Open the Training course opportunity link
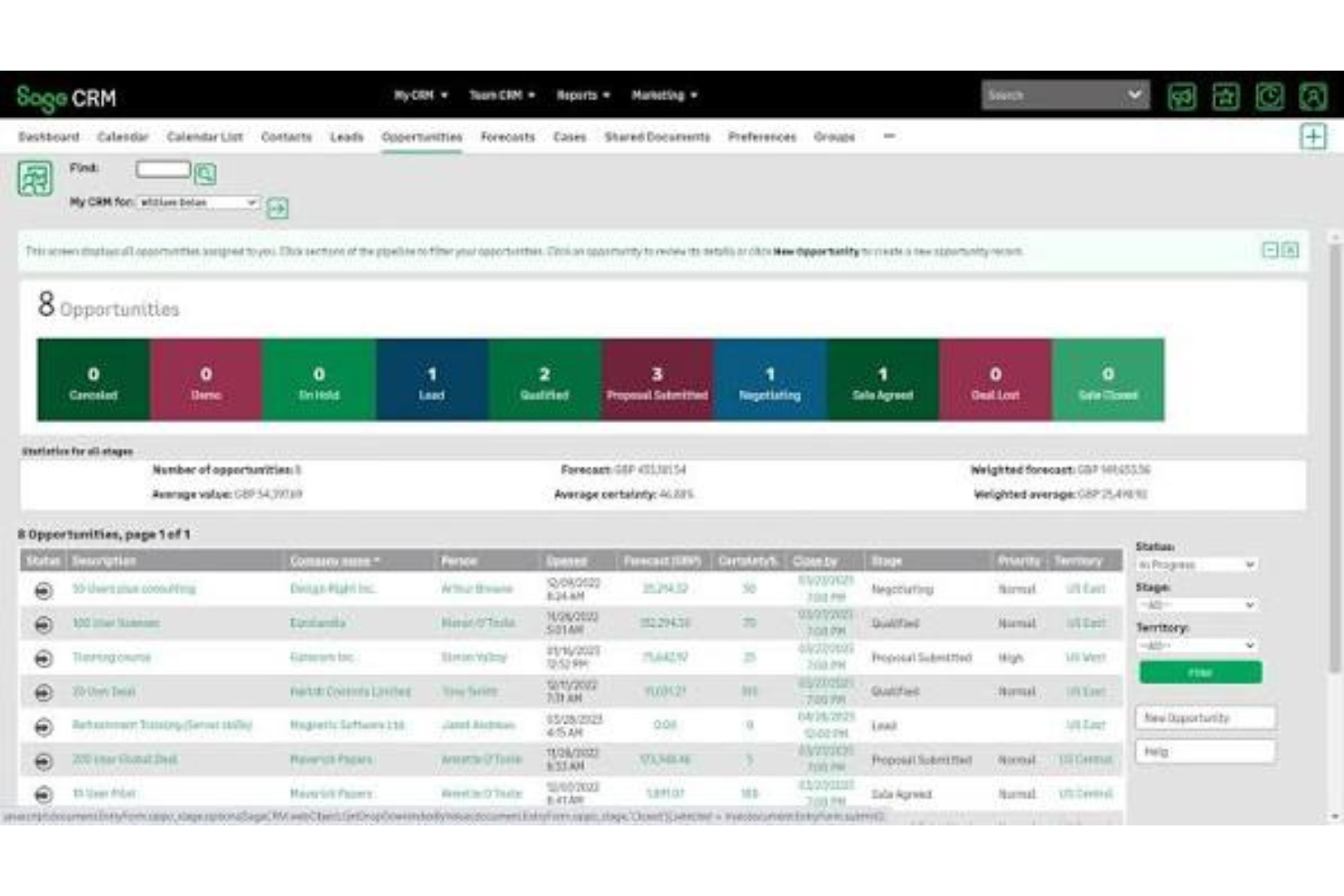This screenshot has width=1344, height=896. [x=112, y=657]
